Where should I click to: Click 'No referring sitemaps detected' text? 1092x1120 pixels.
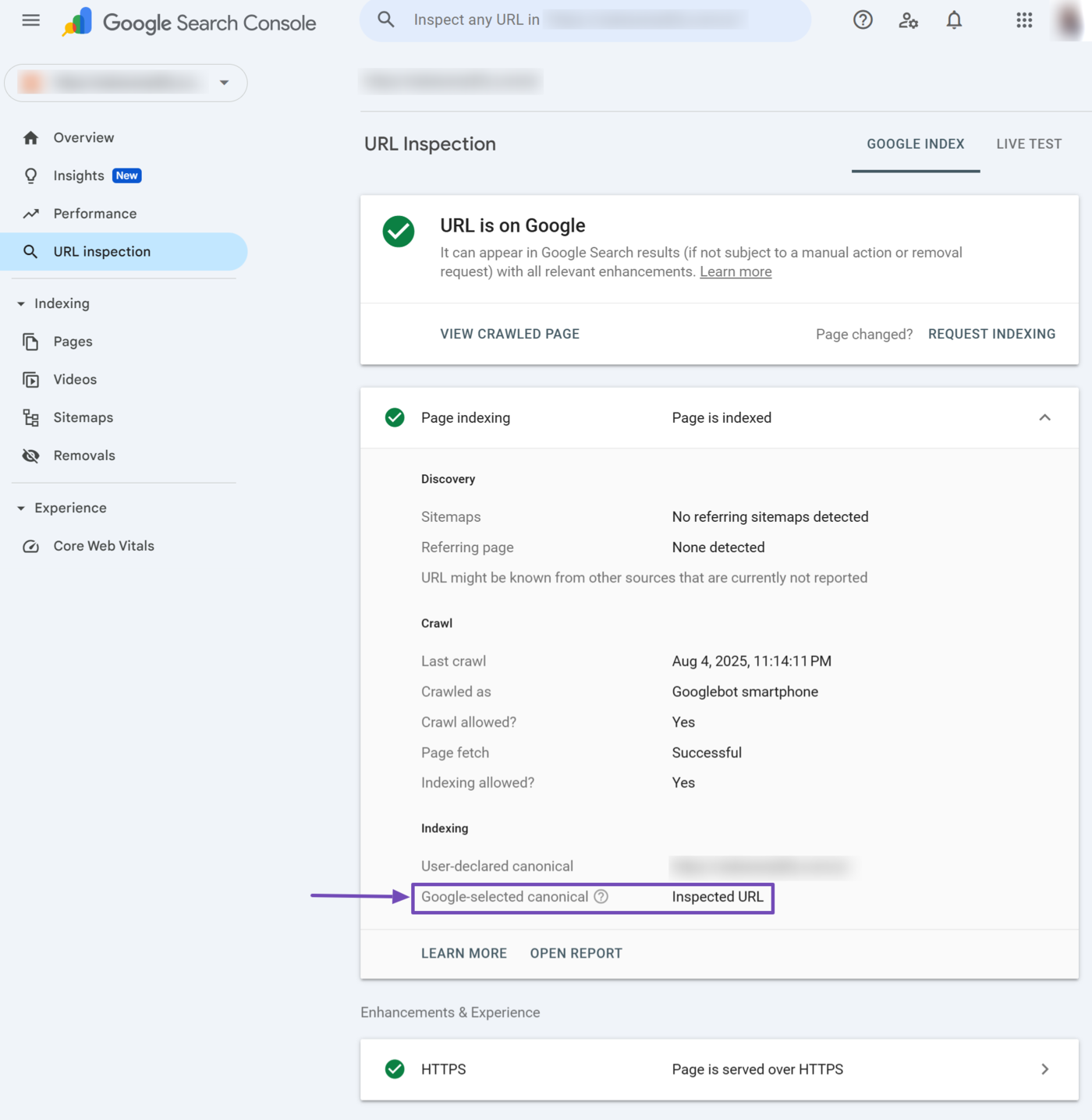pos(770,517)
